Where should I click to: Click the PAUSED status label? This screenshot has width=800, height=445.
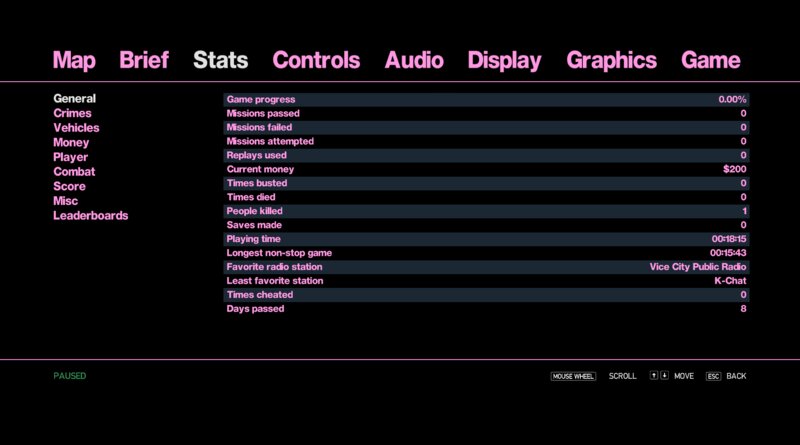point(70,376)
